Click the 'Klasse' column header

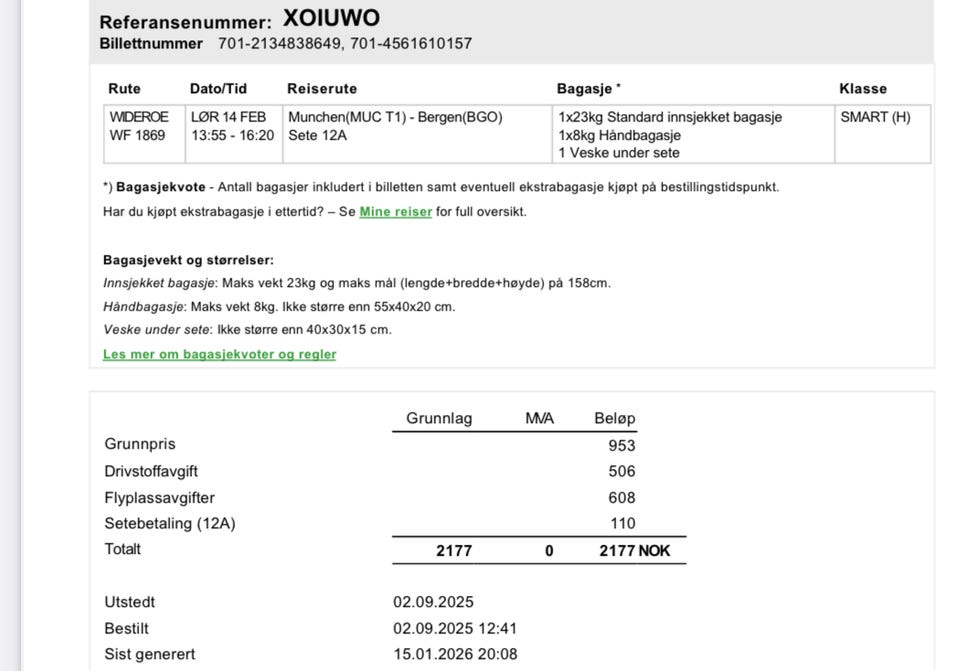[x=863, y=89]
